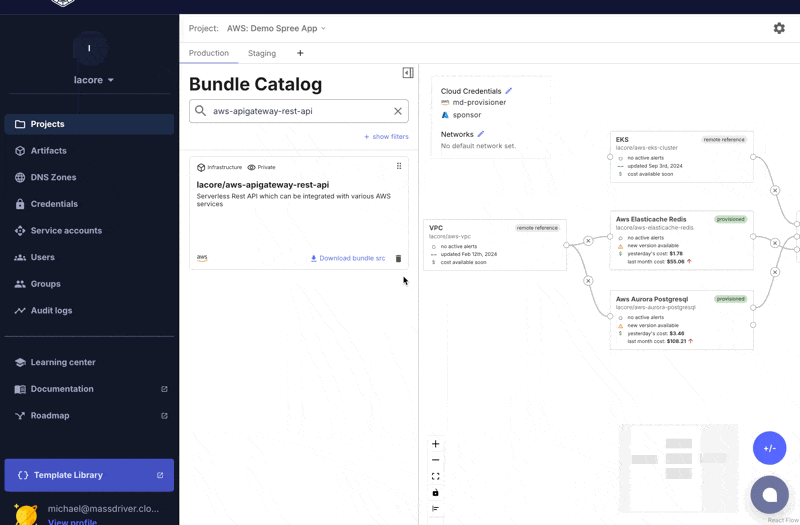This screenshot has height=525, width=800.
Task: Collapse the Bundle Catalog panel
Action: coord(408,73)
